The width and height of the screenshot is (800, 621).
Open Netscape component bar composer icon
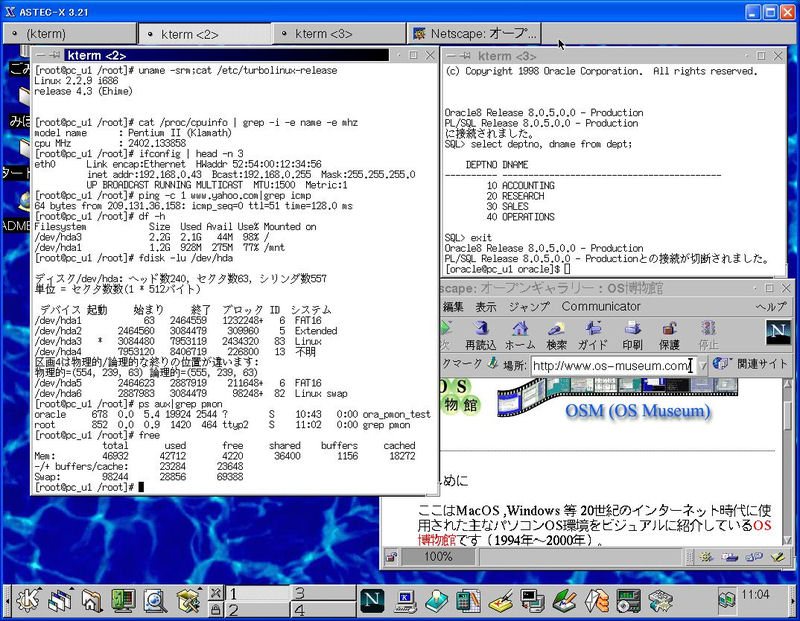778,557
